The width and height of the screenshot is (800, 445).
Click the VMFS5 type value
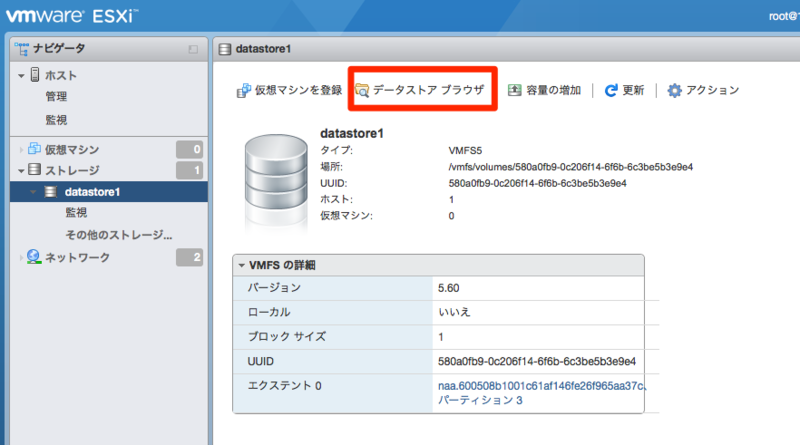pos(465,151)
